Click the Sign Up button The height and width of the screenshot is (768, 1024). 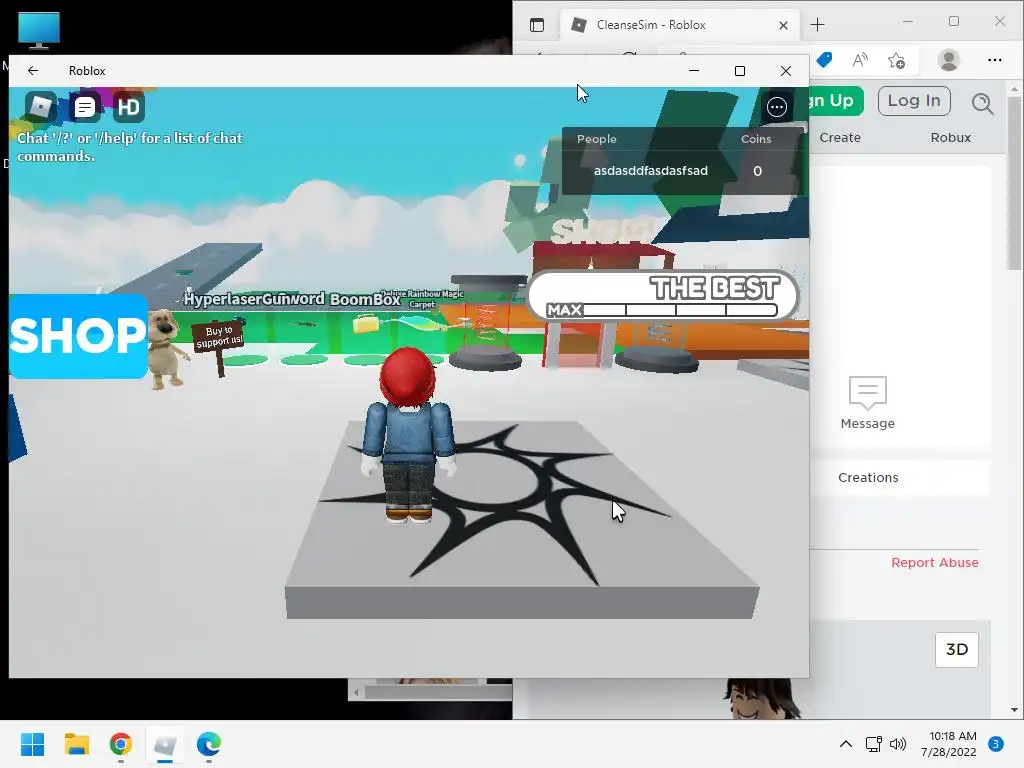point(836,101)
